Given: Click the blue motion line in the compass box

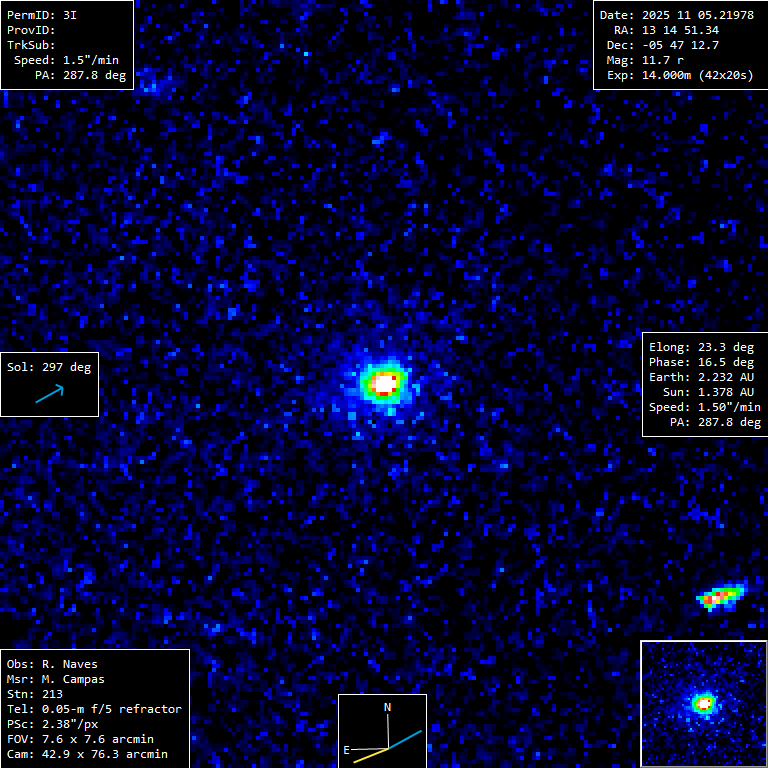Looking at the screenshot, I should [x=406, y=740].
